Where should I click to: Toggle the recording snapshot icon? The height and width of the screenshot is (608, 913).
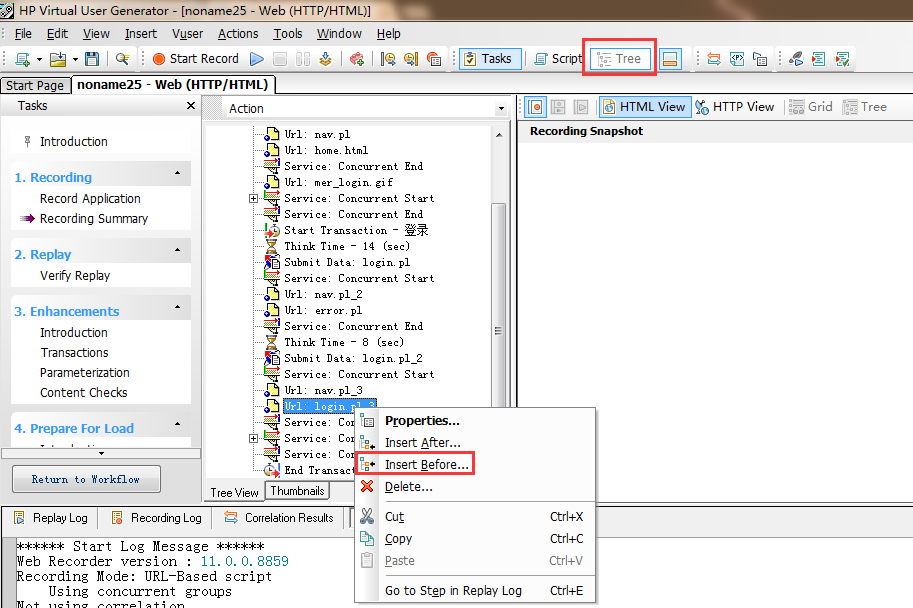point(536,107)
